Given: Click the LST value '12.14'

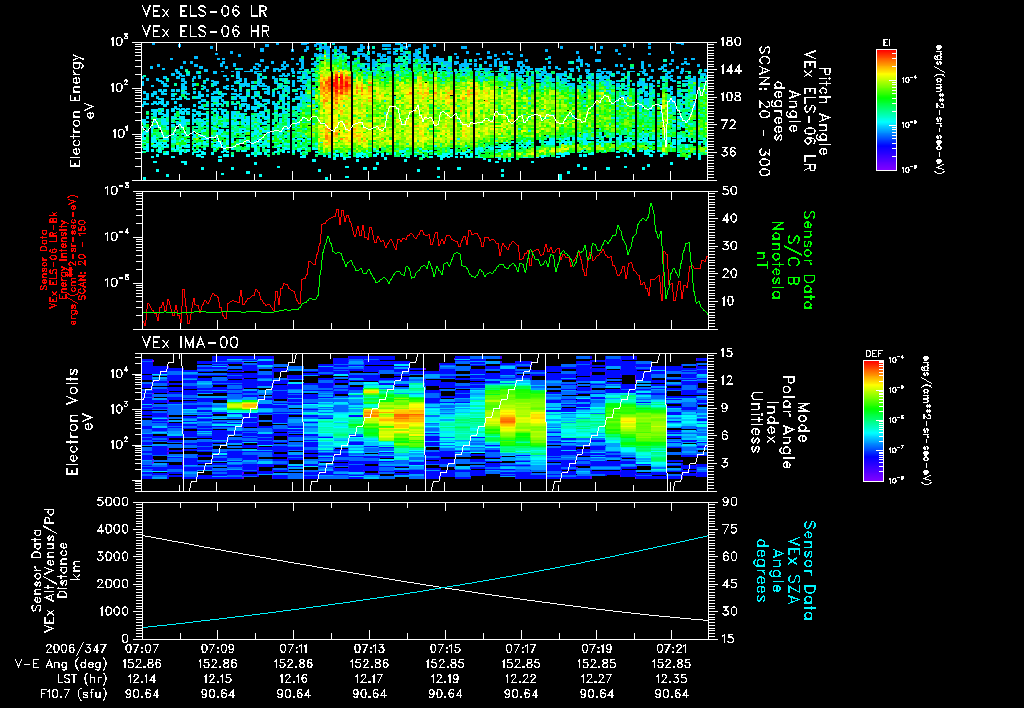Looking at the screenshot, I should pos(142,679).
